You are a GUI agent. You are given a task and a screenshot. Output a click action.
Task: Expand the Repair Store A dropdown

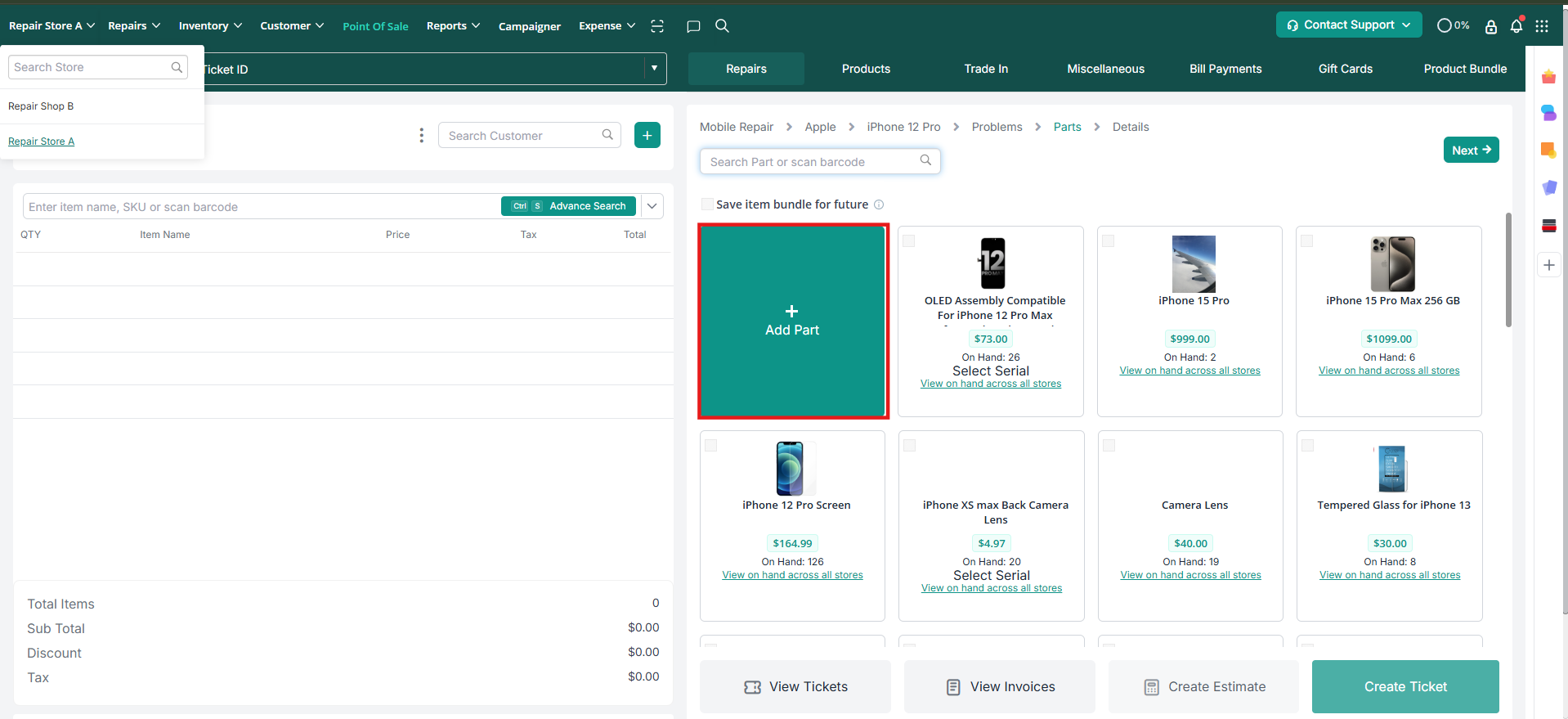coord(52,26)
